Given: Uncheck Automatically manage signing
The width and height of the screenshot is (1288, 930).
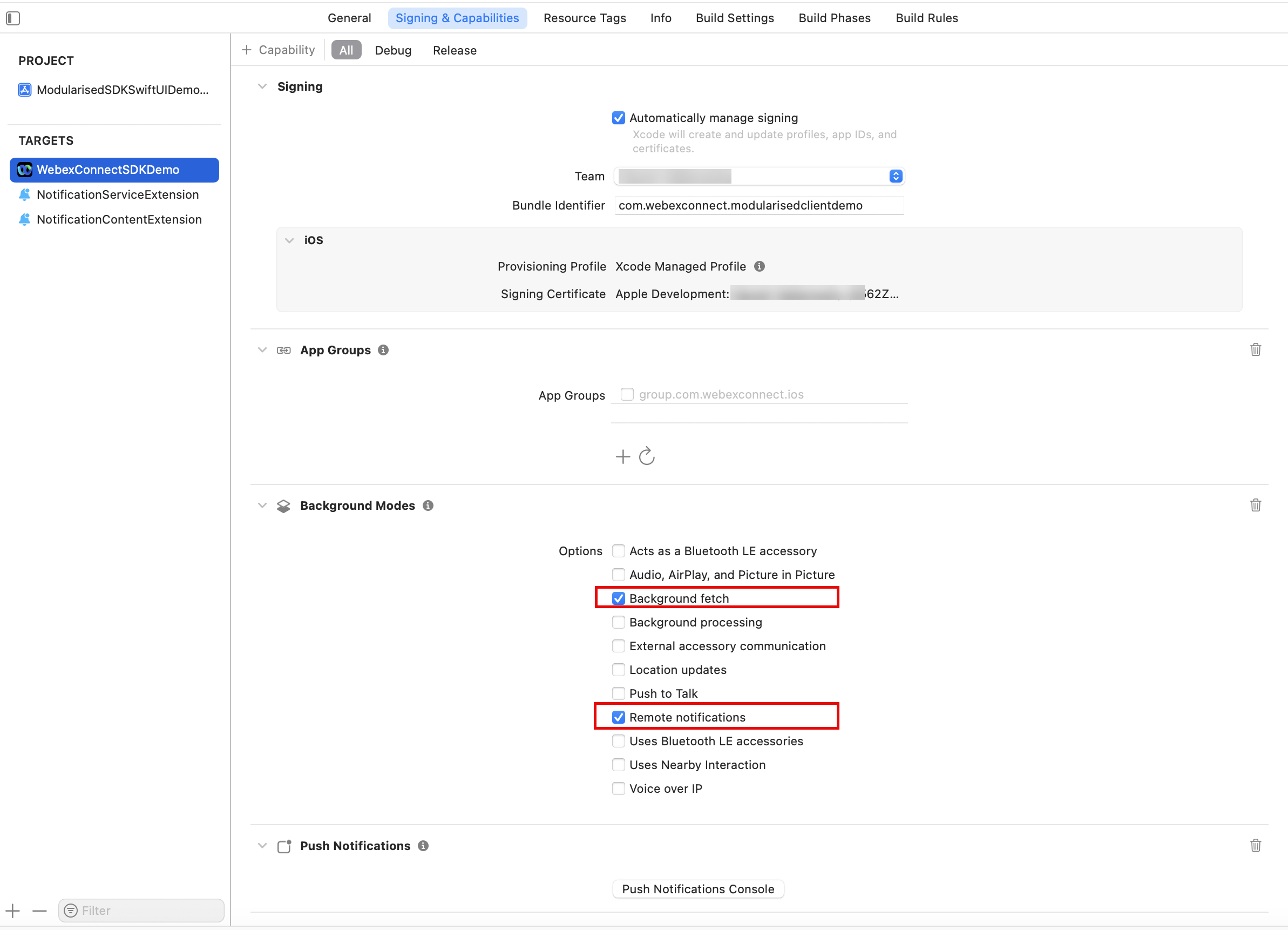Looking at the screenshot, I should (619, 118).
